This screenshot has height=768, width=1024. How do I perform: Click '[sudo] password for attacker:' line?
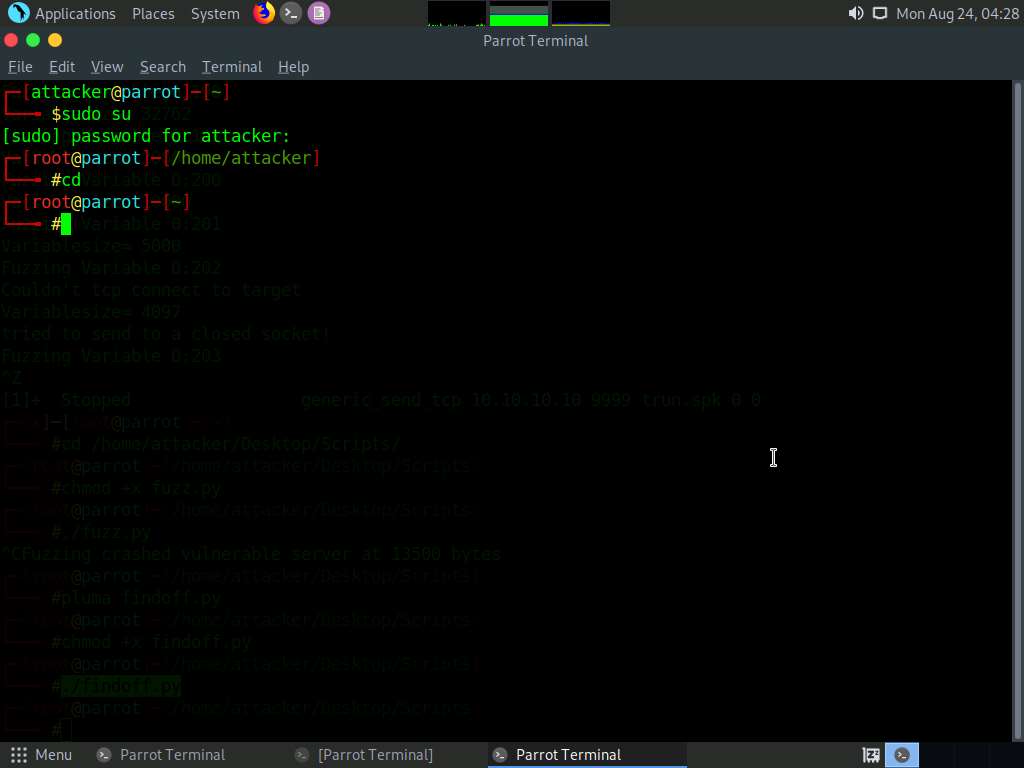click(146, 136)
